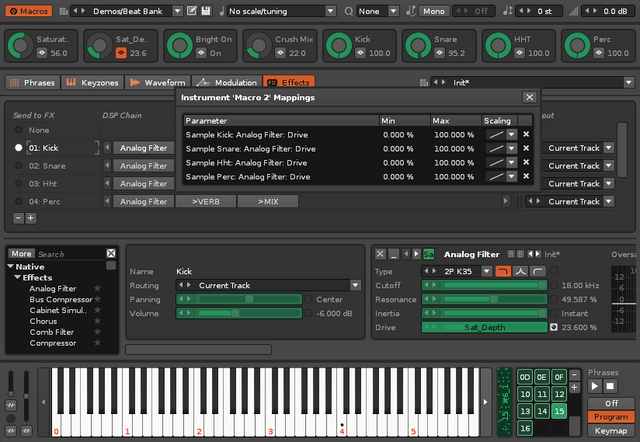Click the Keymap phrase mode button
This screenshot has width=640, height=442.
(x=610, y=430)
